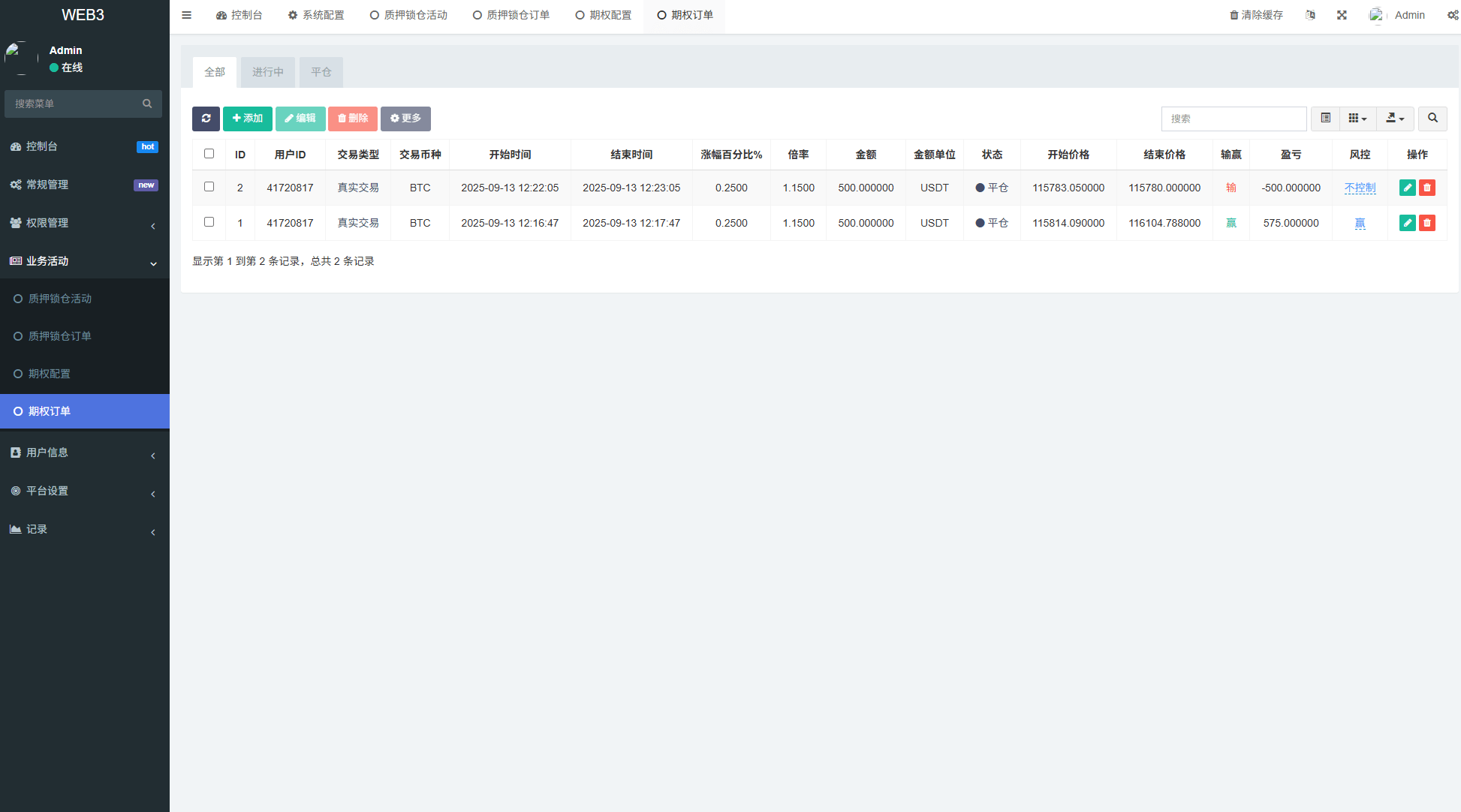Select the checkbox for order ID 2
The image size is (1461, 812).
coord(209,187)
